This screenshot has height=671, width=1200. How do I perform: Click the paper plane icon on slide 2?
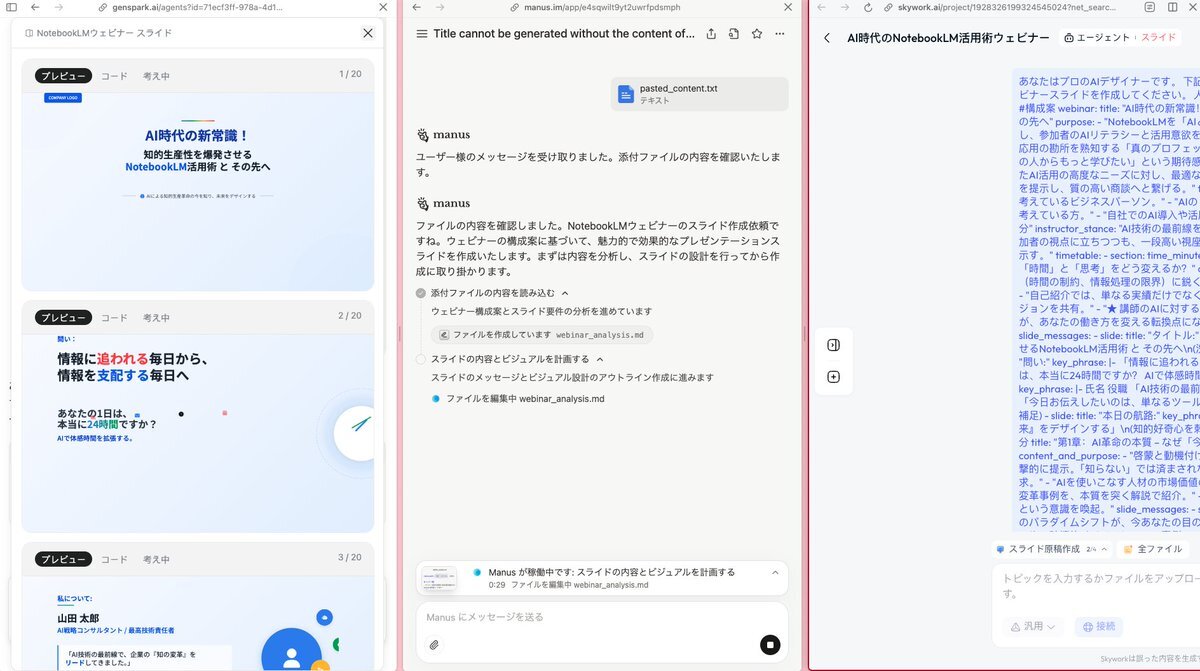(x=361, y=423)
